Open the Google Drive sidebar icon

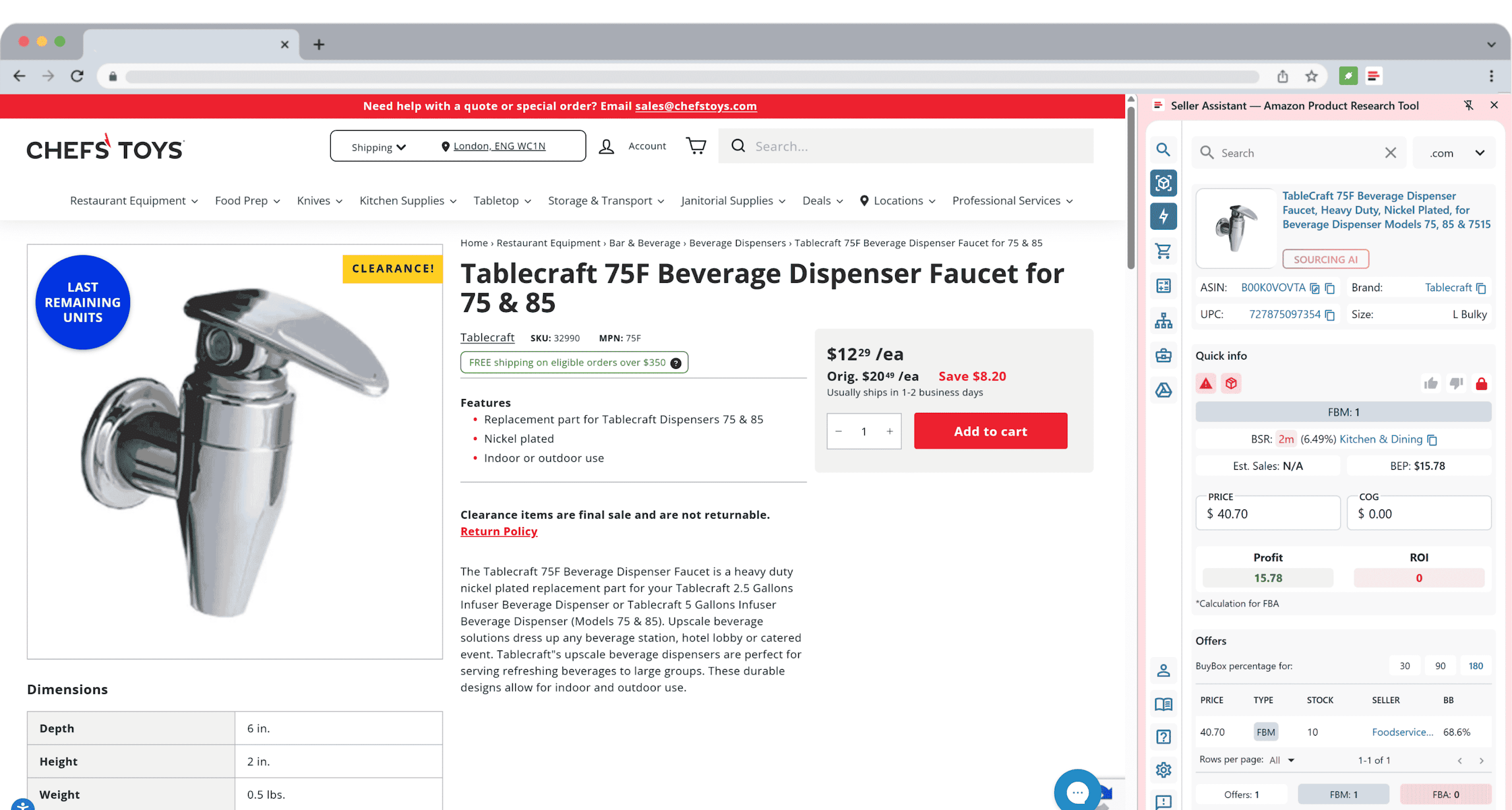tap(1163, 390)
